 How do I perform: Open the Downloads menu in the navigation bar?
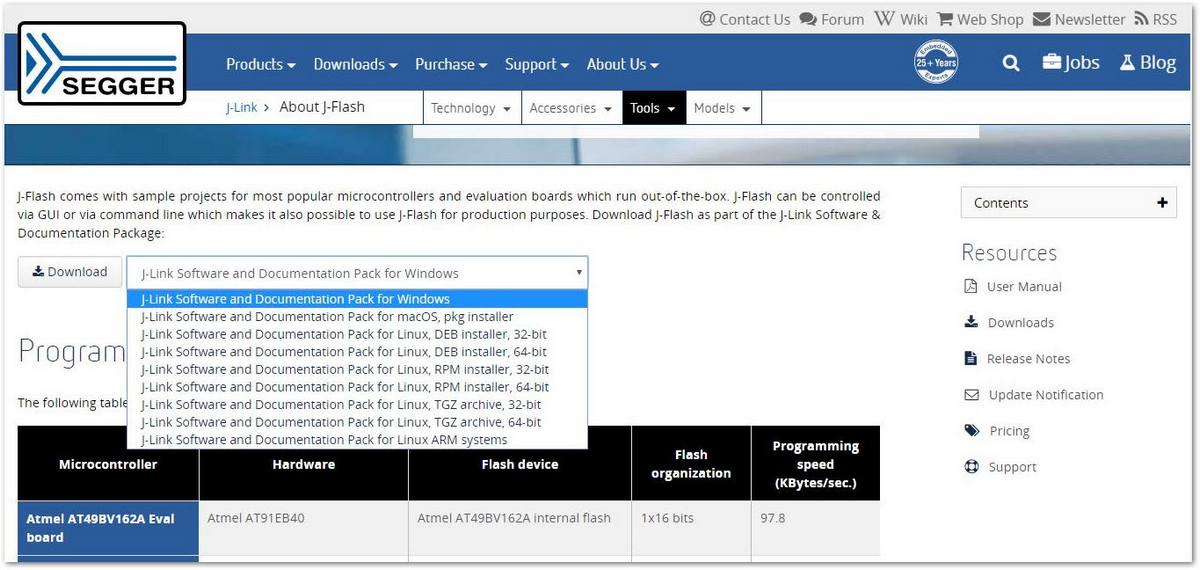(355, 64)
